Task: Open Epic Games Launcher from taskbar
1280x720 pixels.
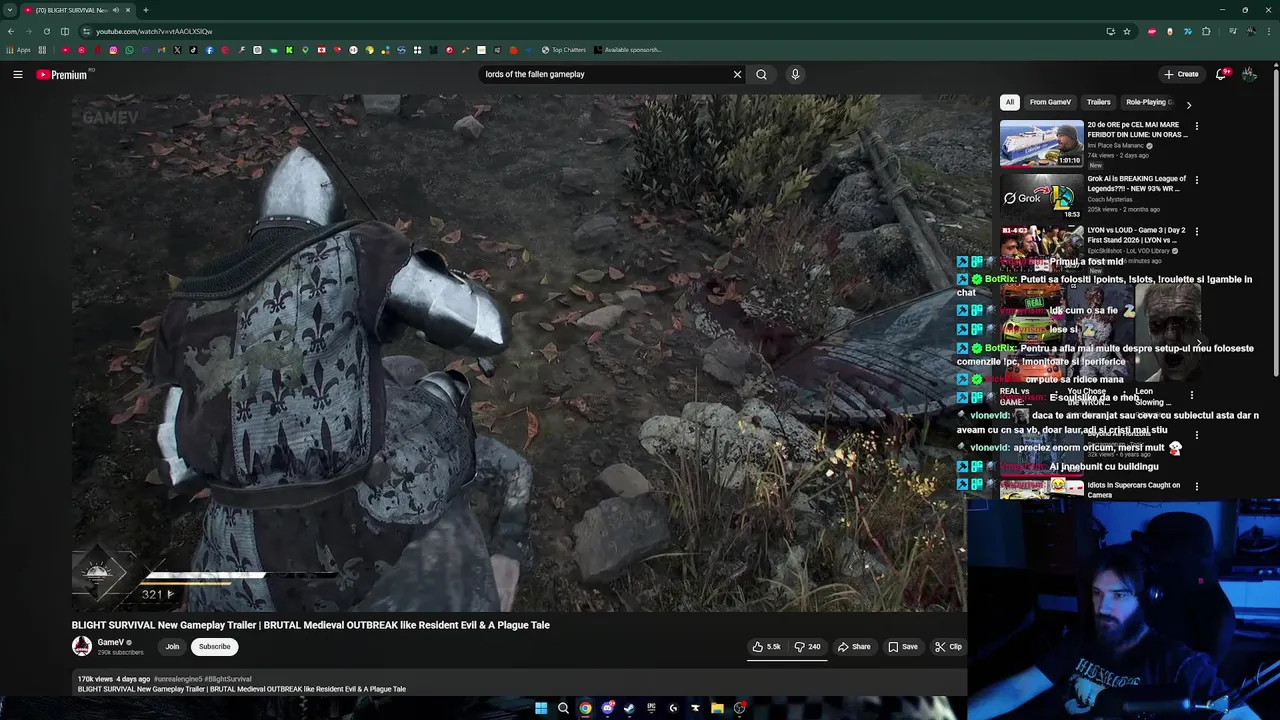Action: (x=651, y=708)
